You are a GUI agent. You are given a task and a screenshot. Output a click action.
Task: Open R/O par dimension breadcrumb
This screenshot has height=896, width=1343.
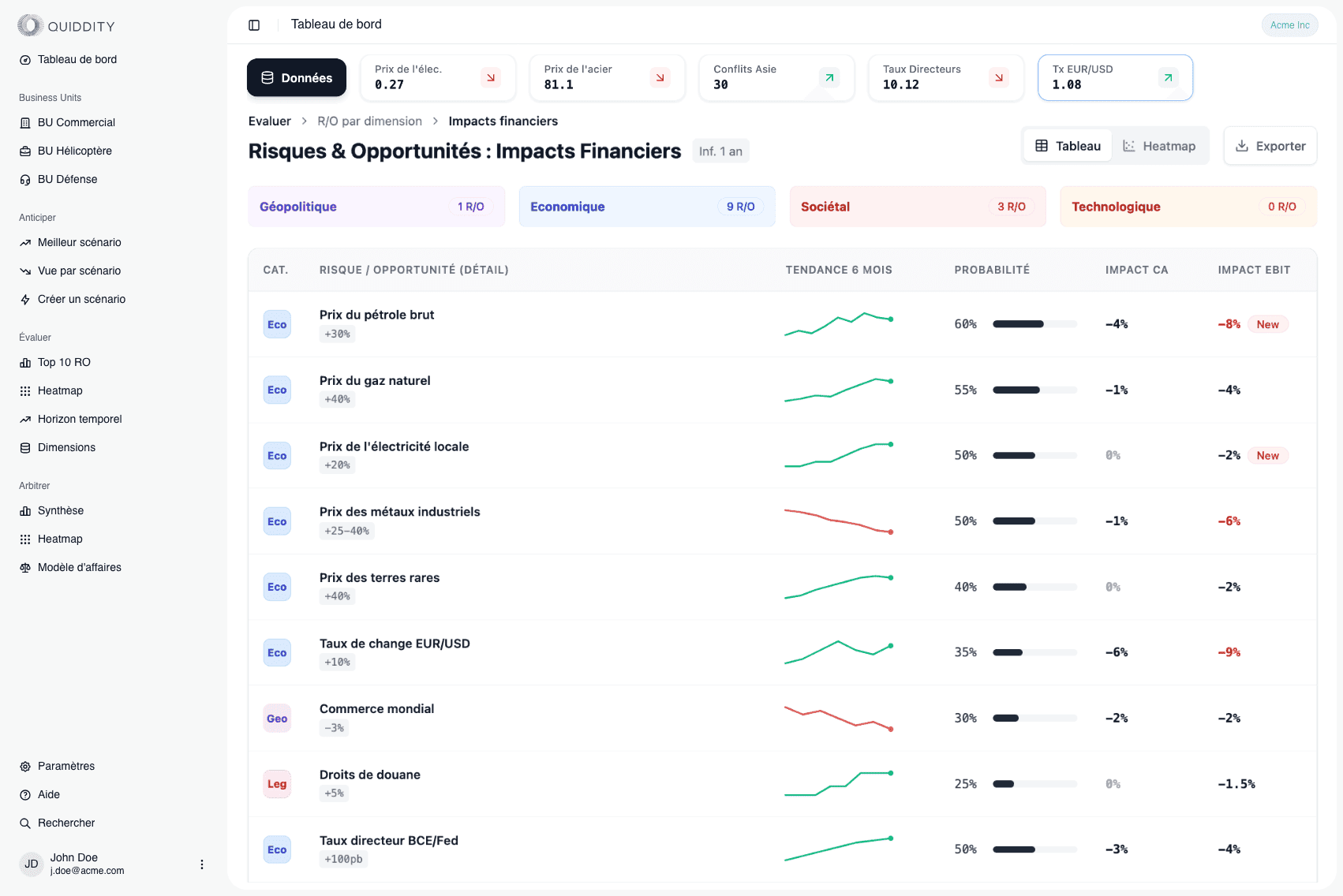point(369,121)
